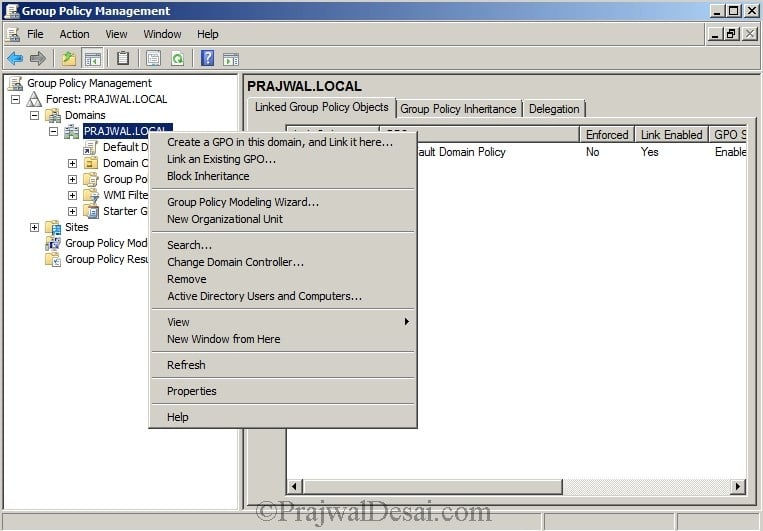The height and width of the screenshot is (531, 763).
Task: Click the horizontal scrollbar left arrow
Action: pyautogui.click(x=294, y=486)
